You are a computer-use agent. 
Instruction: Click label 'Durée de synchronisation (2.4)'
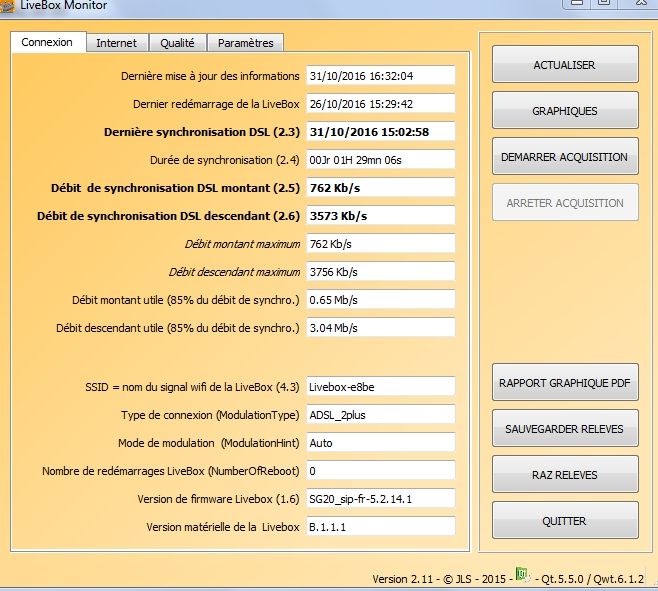(225, 160)
